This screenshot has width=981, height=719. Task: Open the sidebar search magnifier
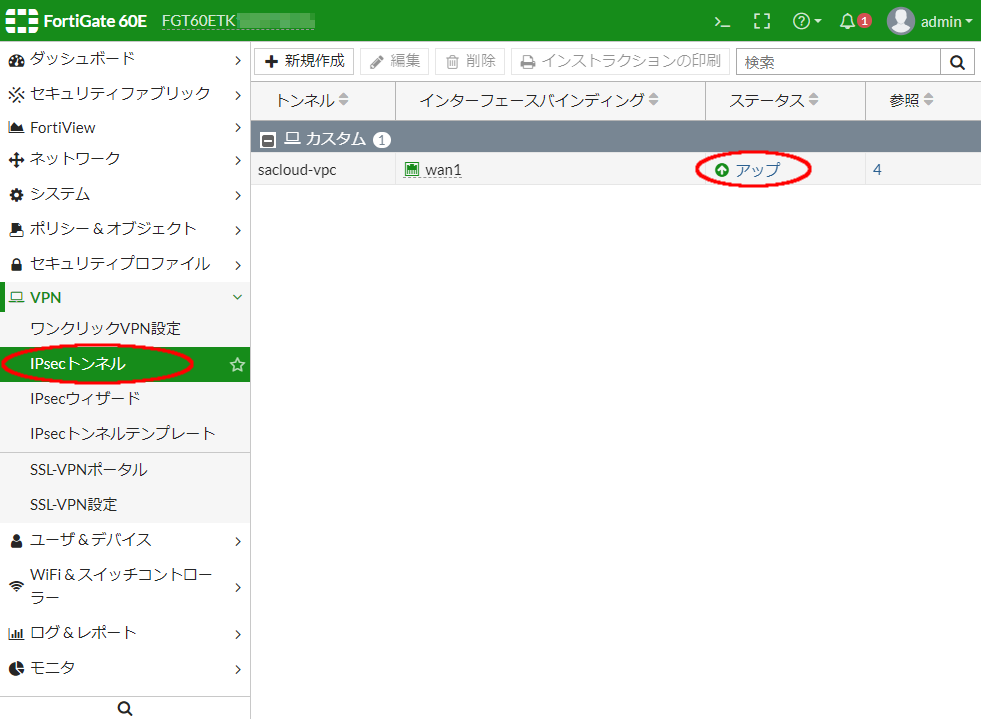click(124, 707)
